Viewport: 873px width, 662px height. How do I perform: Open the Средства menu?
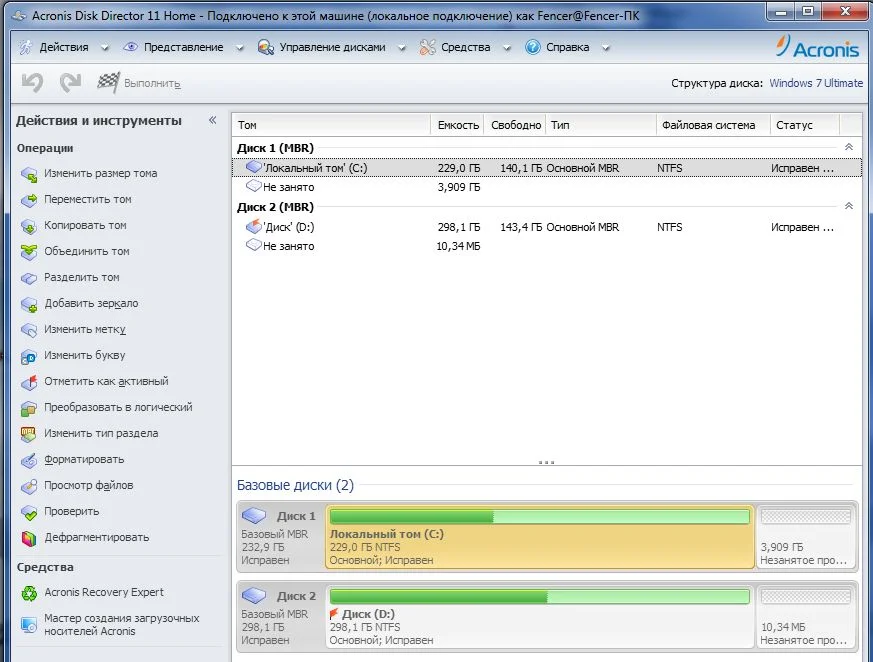[x=465, y=47]
